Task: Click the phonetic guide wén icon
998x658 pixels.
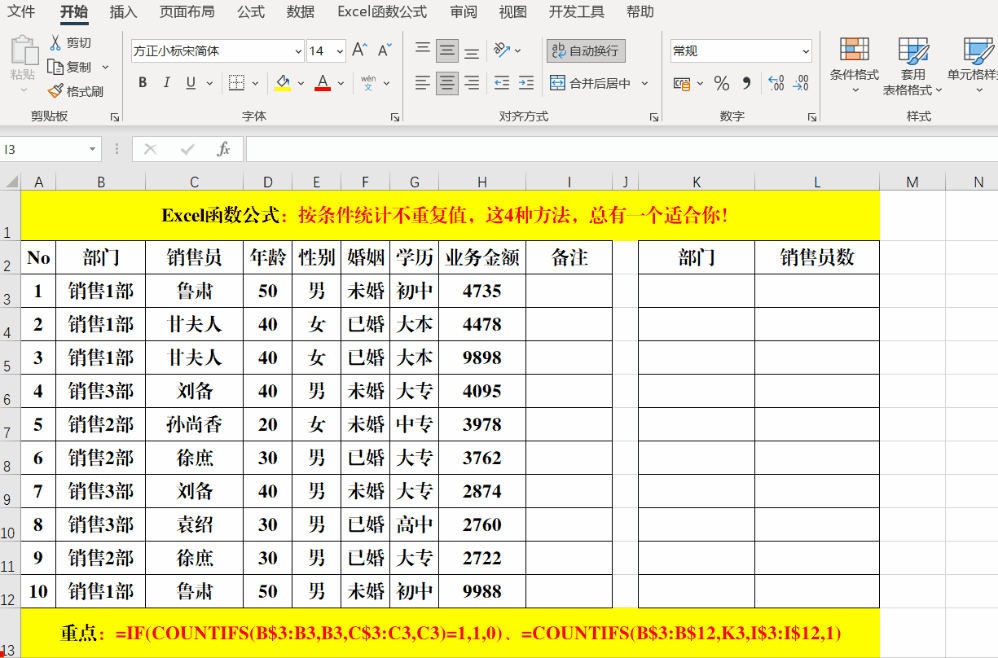Action: coord(368,83)
